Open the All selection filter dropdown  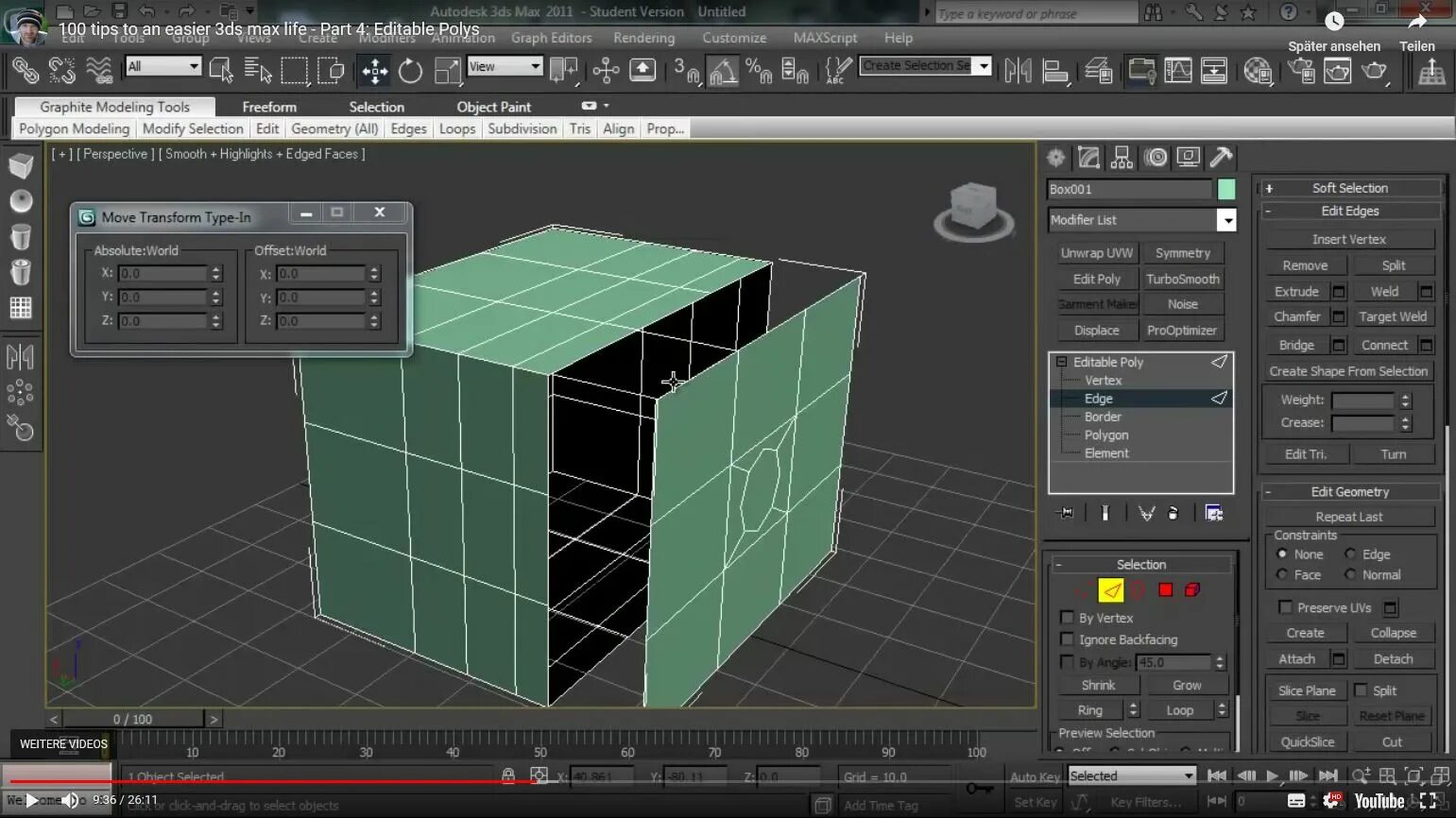click(163, 66)
